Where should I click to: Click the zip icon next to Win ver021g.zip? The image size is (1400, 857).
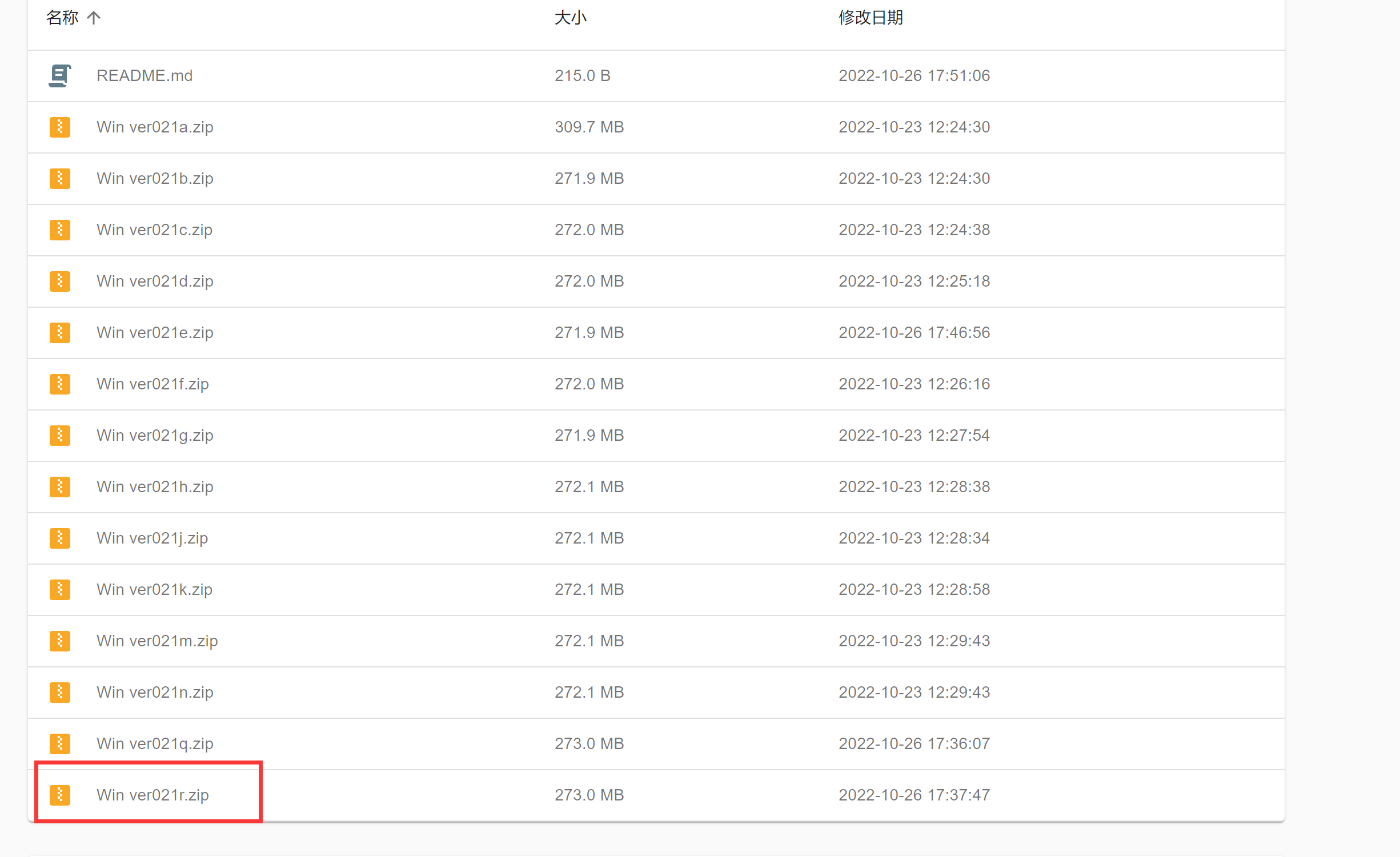60,436
